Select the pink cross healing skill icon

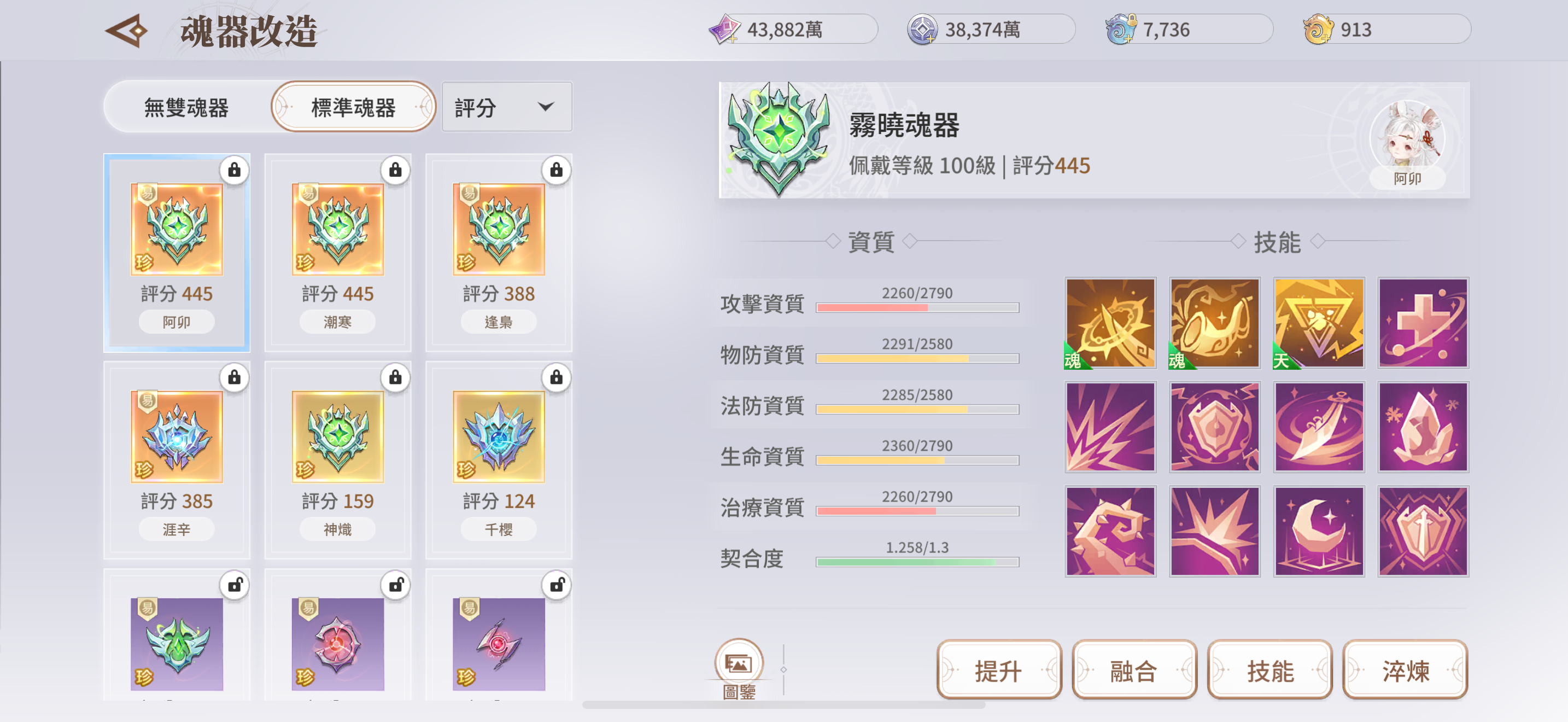(x=1423, y=323)
